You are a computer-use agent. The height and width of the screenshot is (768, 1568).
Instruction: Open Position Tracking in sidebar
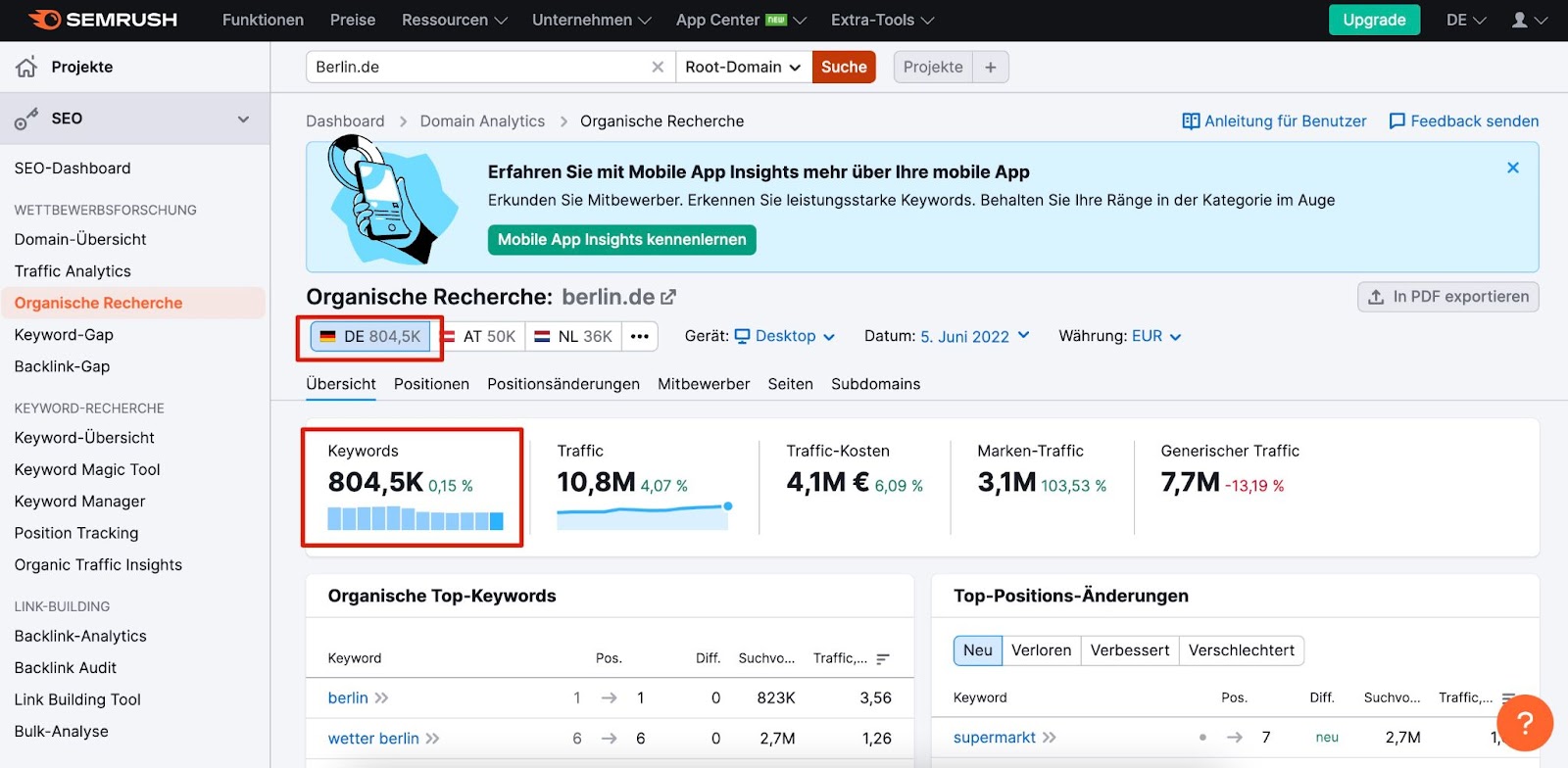(x=76, y=533)
